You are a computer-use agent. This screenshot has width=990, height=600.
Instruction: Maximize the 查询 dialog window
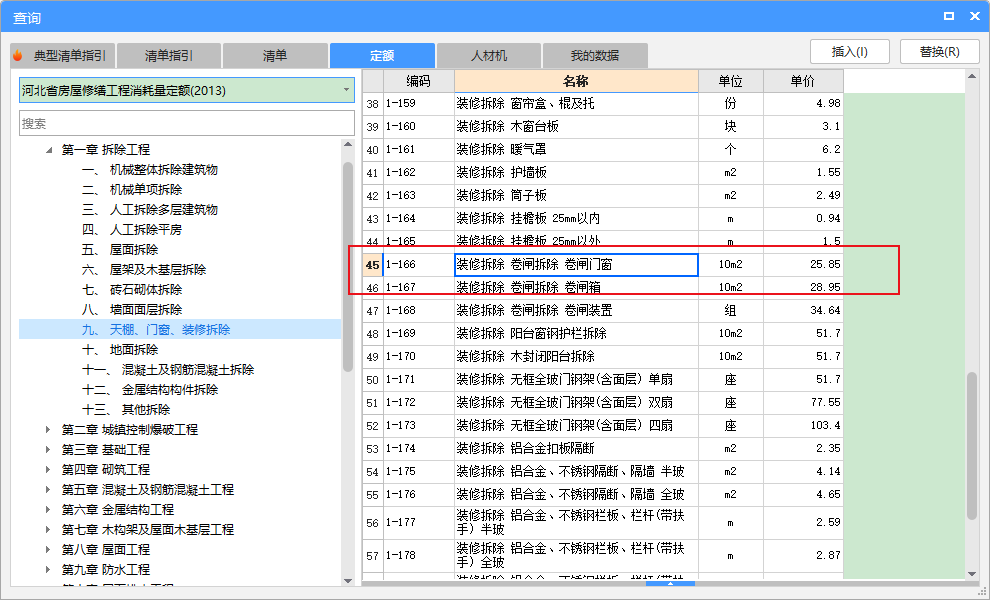coord(948,16)
